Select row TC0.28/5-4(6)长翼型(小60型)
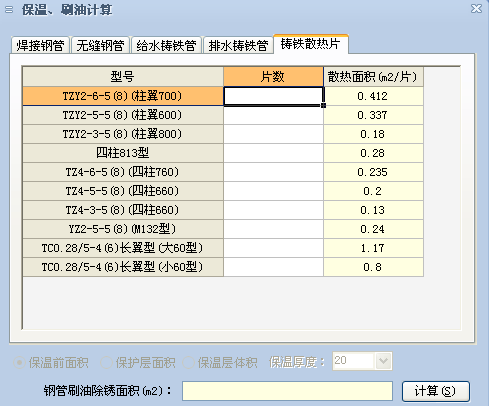 [123, 267]
